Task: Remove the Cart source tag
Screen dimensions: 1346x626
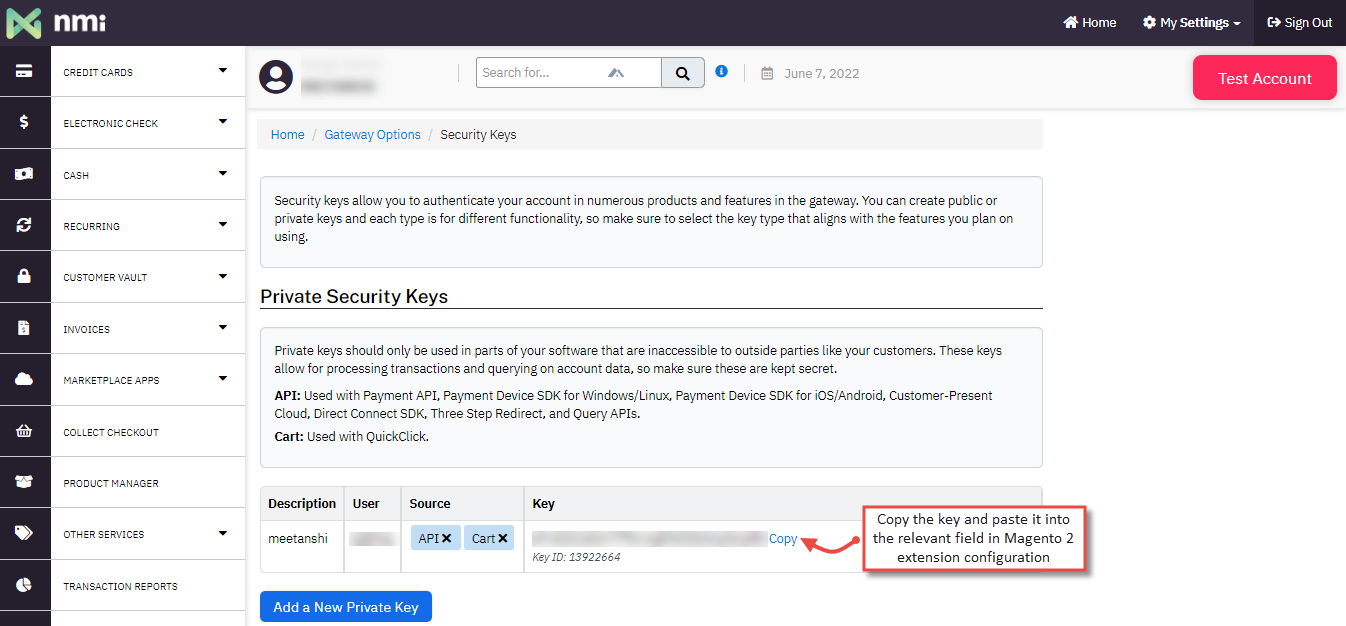Action: [503, 537]
